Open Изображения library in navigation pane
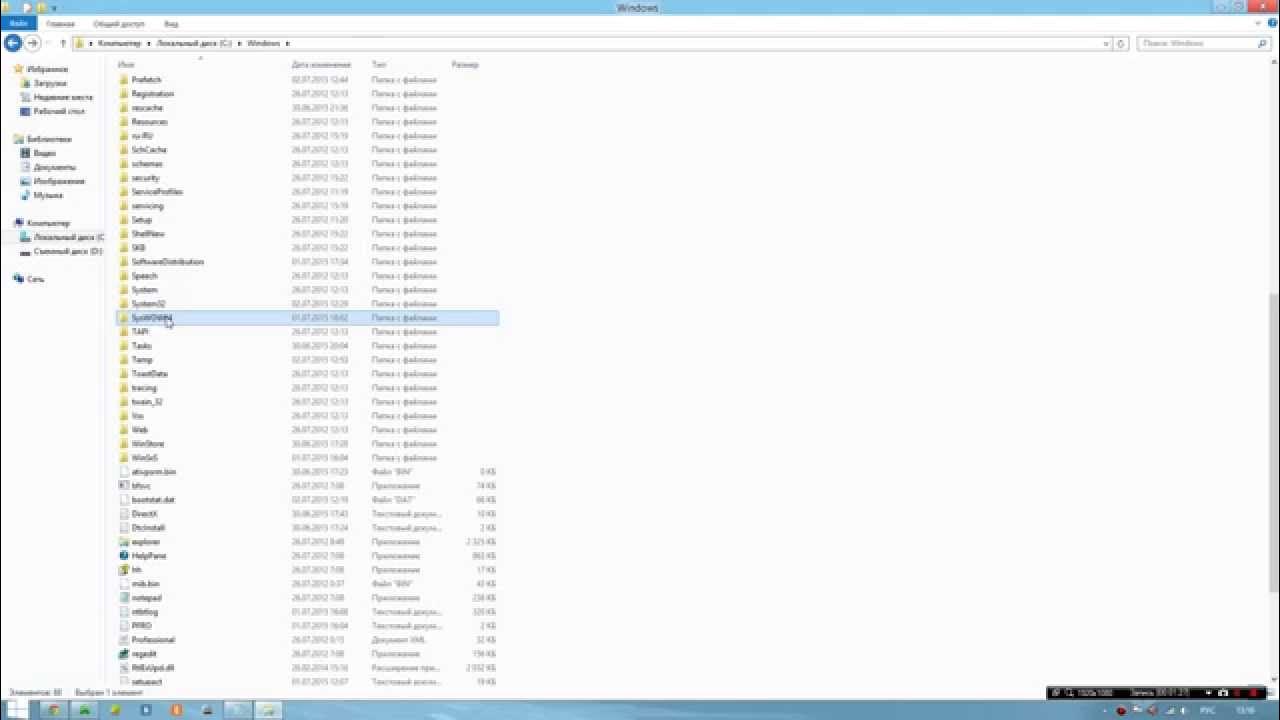1280x720 pixels. tap(59, 181)
